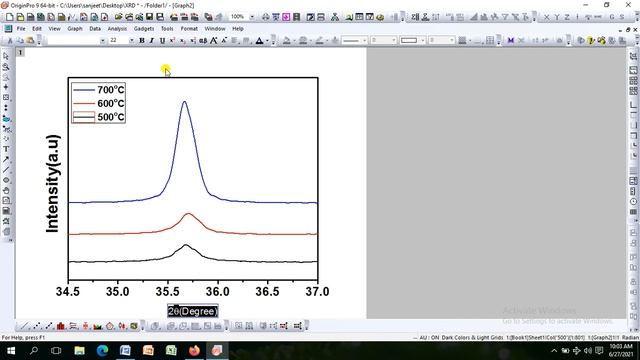Image resolution: width=640 pixels, height=360 pixels.
Task: Open the Help menu
Action: pyautogui.click(x=238, y=29)
